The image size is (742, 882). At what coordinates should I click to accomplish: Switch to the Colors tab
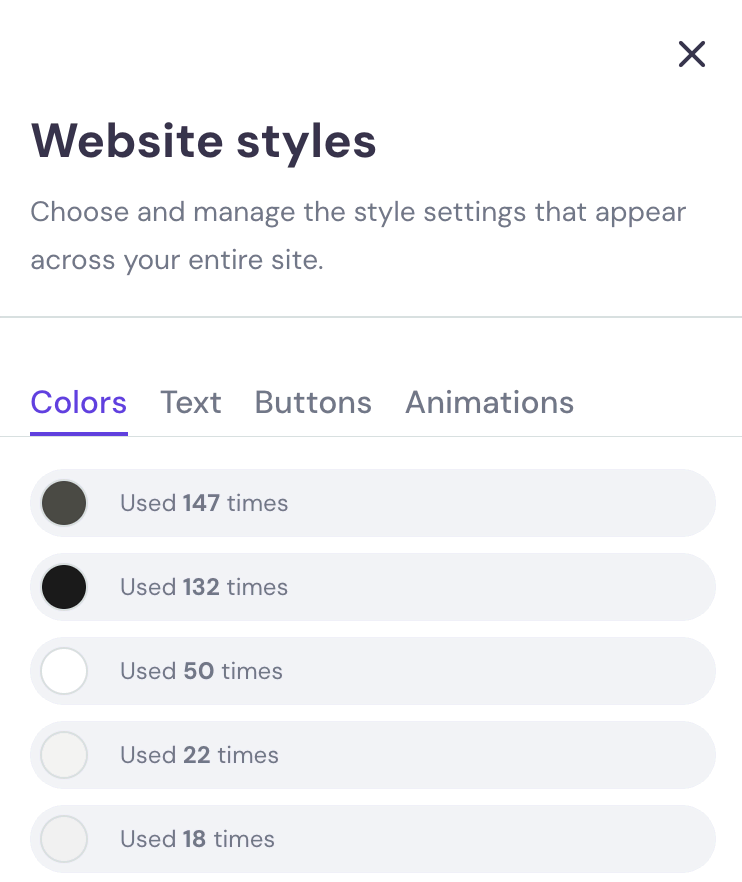tap(79, 402)
